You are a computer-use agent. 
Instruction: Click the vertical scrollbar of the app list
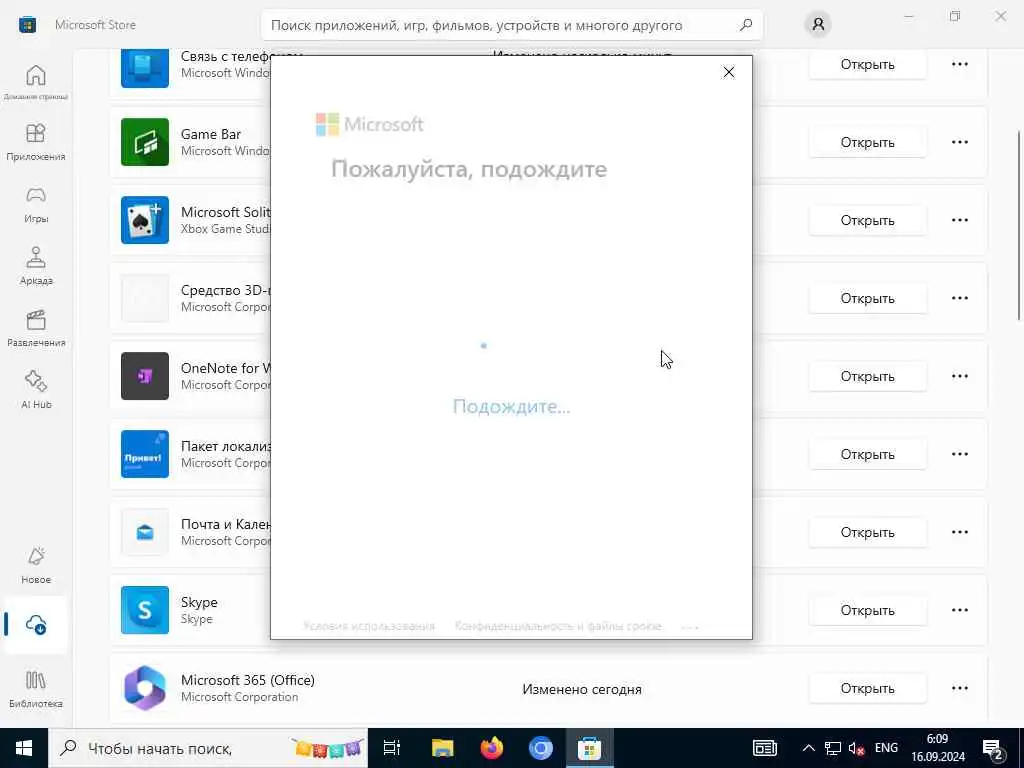pyautogui.click(x=1019, y=225)
